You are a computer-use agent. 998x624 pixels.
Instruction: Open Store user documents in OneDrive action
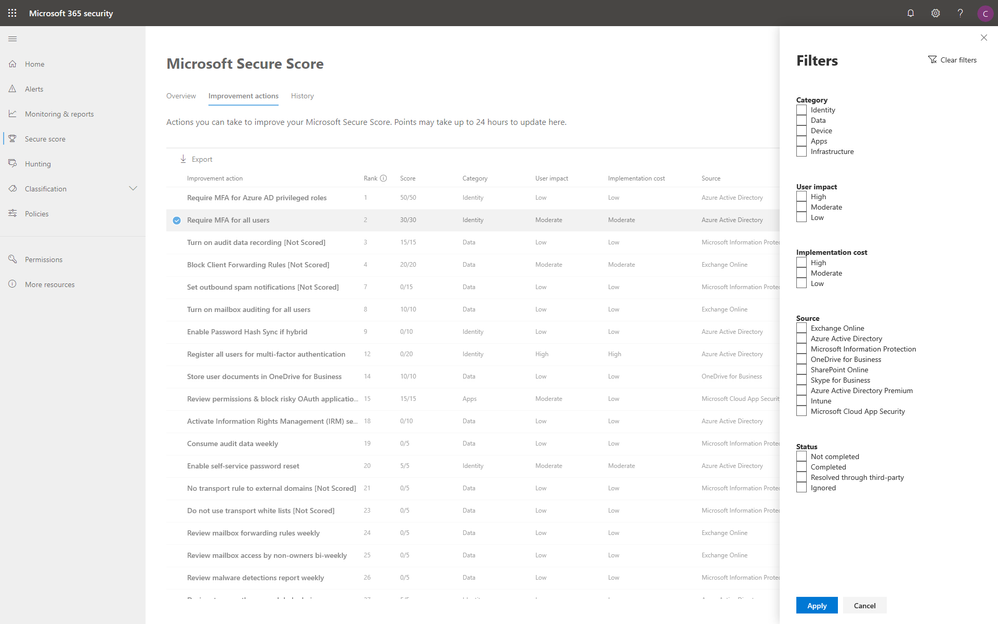(264, 377)
